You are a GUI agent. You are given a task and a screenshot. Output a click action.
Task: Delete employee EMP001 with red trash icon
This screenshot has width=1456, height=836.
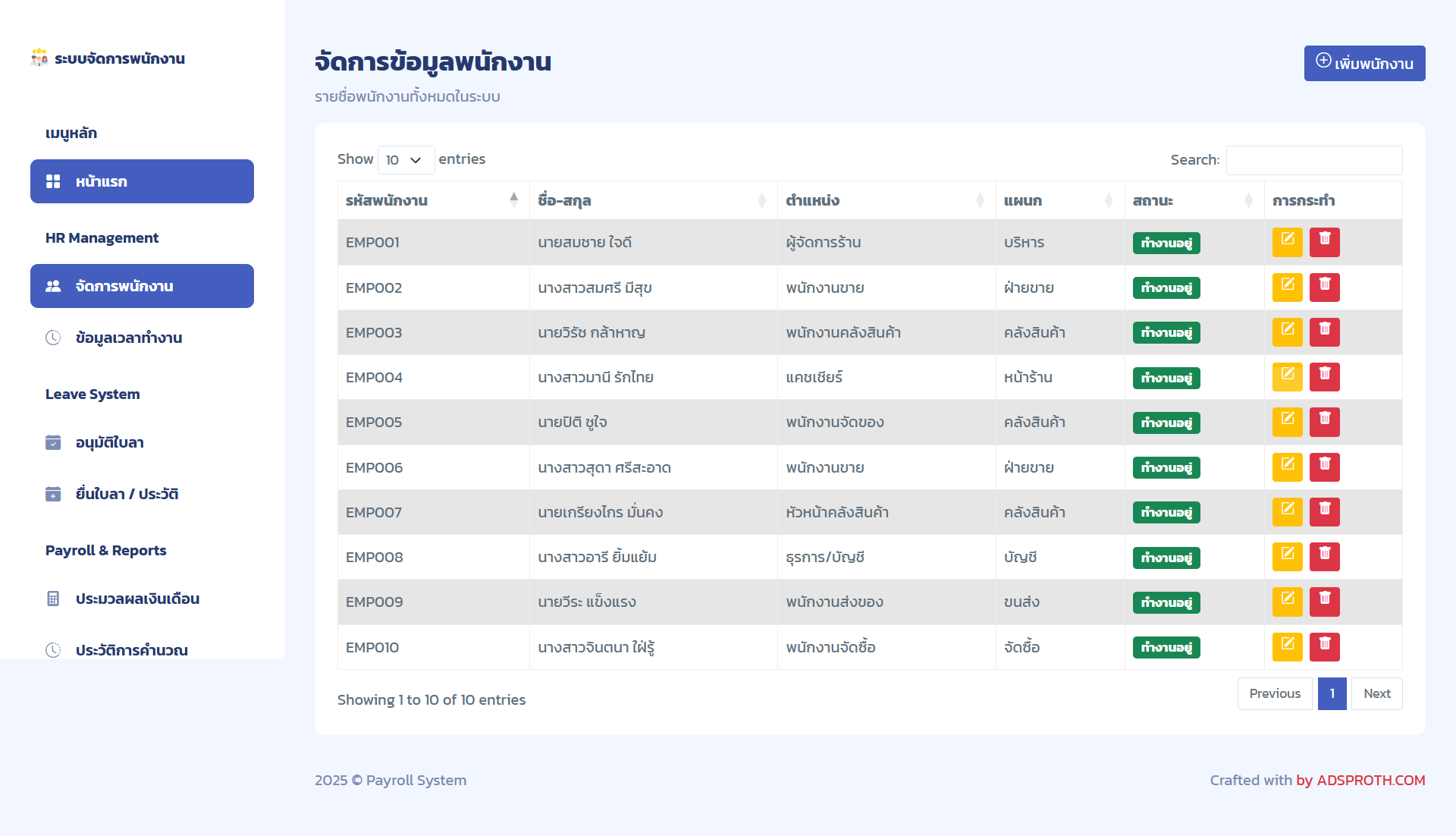[x=1324, y=243]
